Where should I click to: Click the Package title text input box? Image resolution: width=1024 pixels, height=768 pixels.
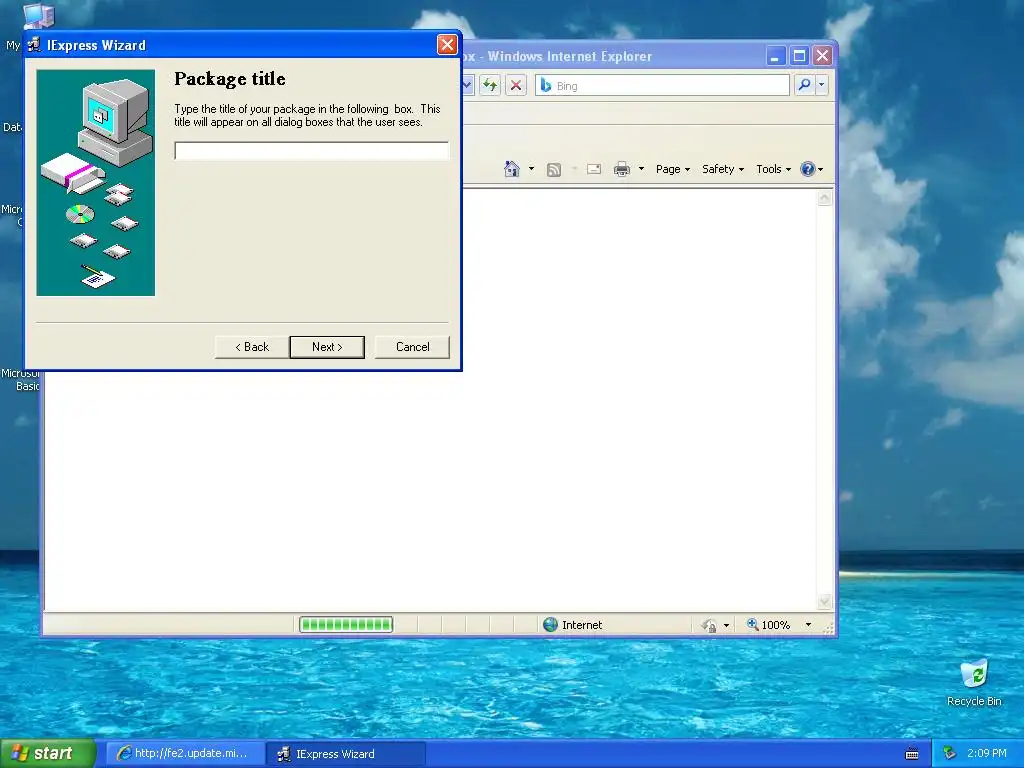coord(312,151)
